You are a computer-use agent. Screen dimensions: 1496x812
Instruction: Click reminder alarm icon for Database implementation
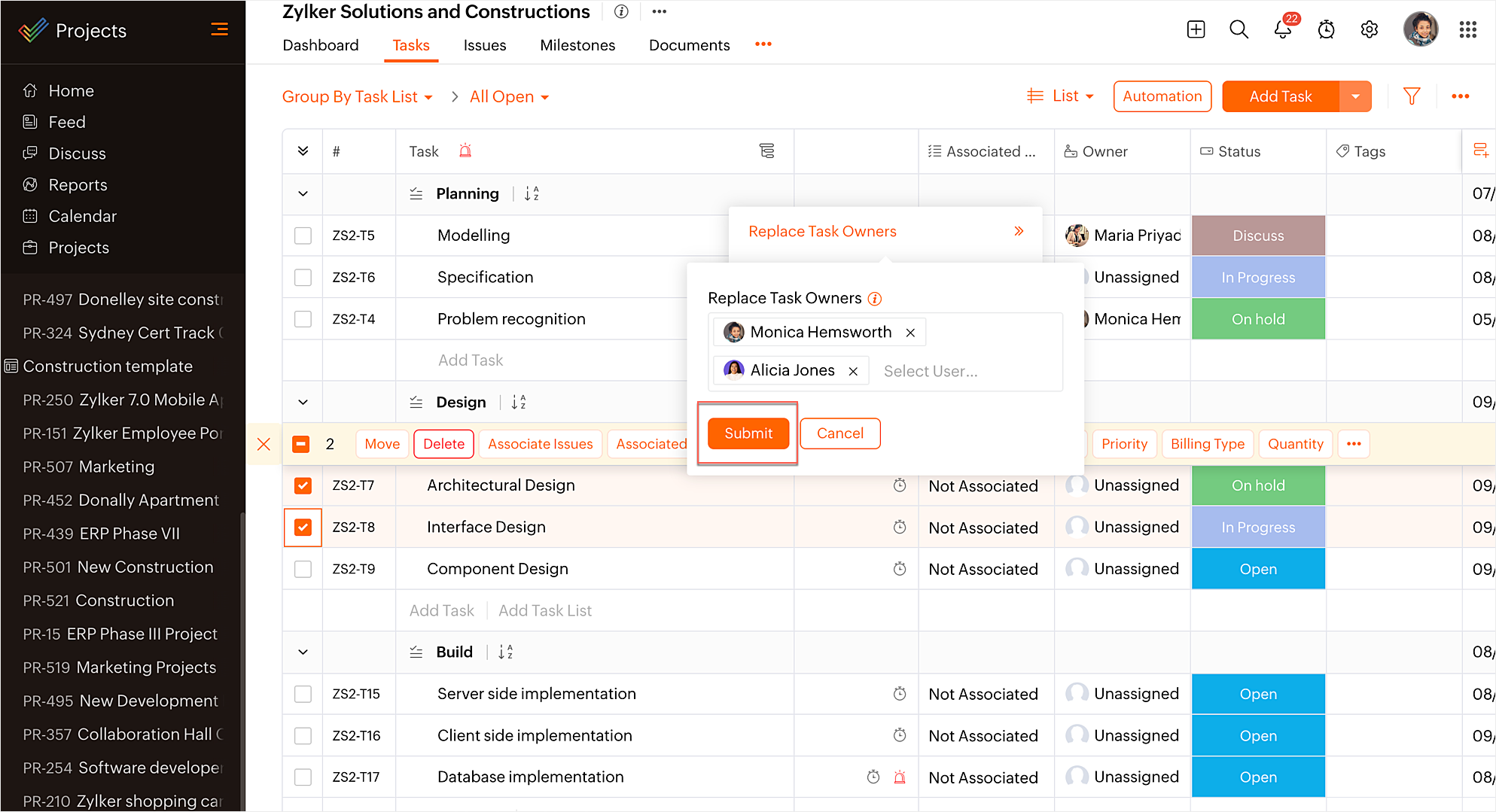899,777
